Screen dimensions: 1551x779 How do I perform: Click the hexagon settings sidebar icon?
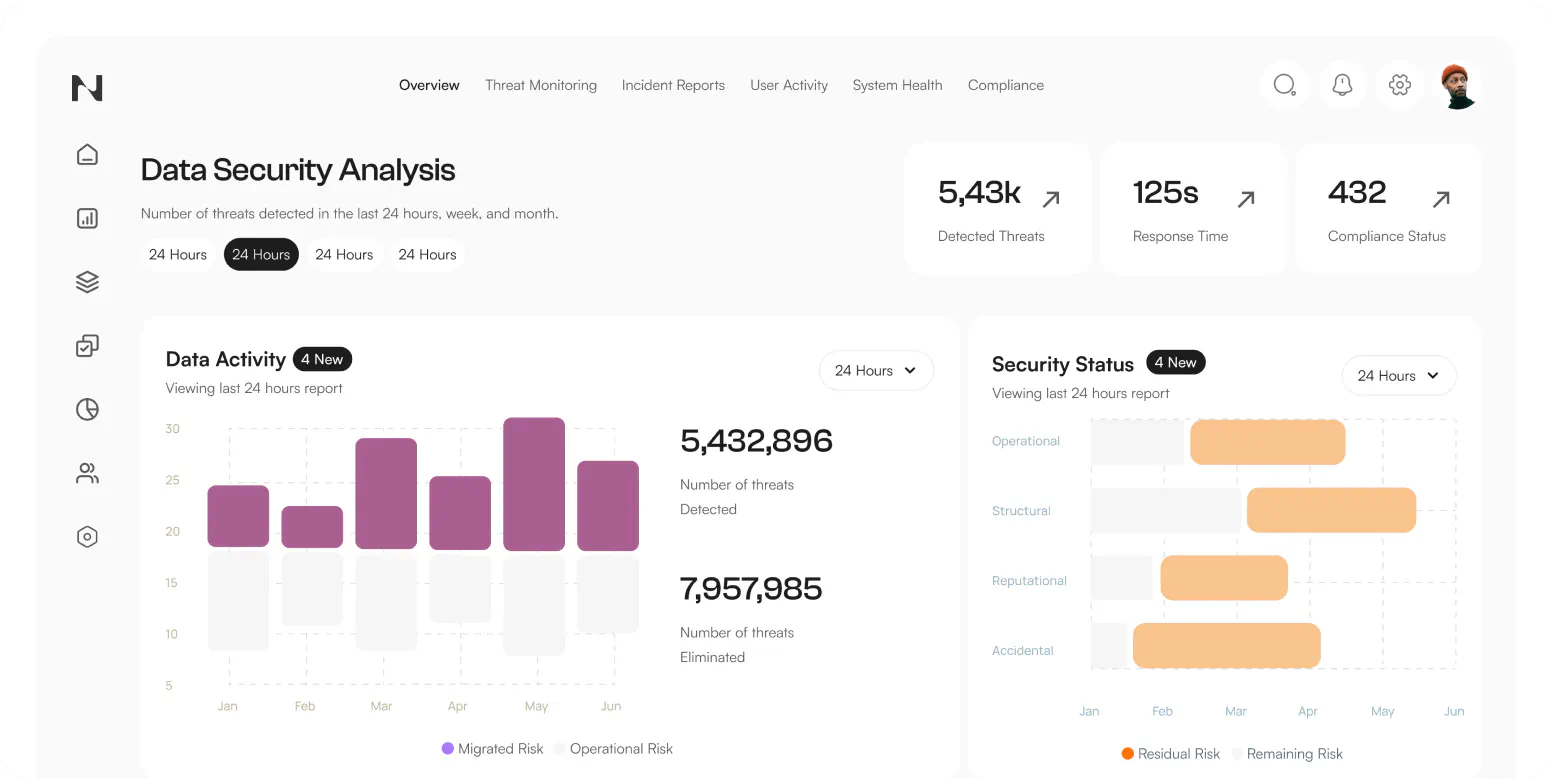click(x=87, y=537)
